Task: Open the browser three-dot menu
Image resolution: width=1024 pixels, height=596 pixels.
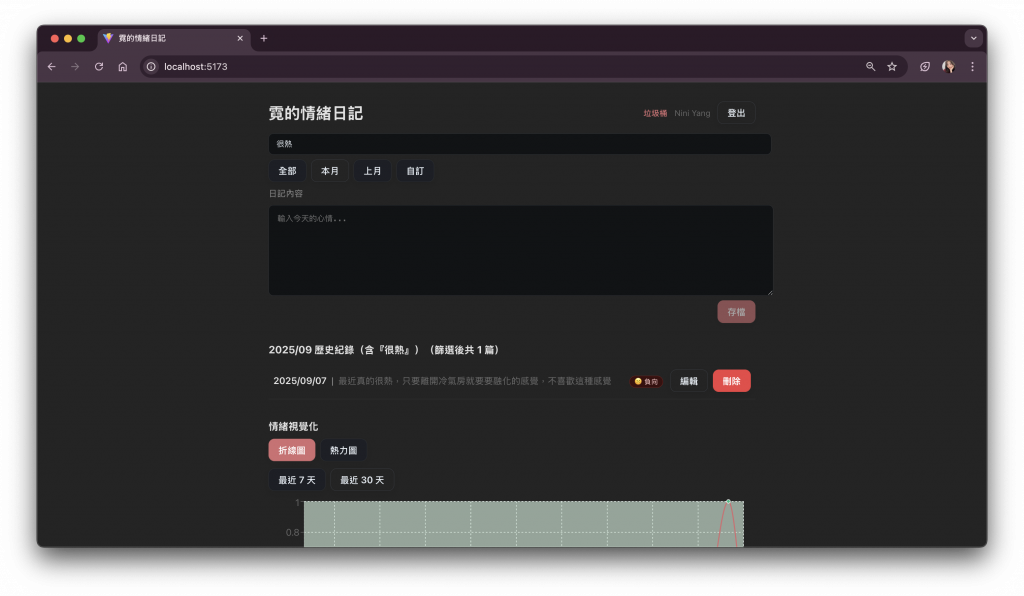Action: (x=972, y=67)
